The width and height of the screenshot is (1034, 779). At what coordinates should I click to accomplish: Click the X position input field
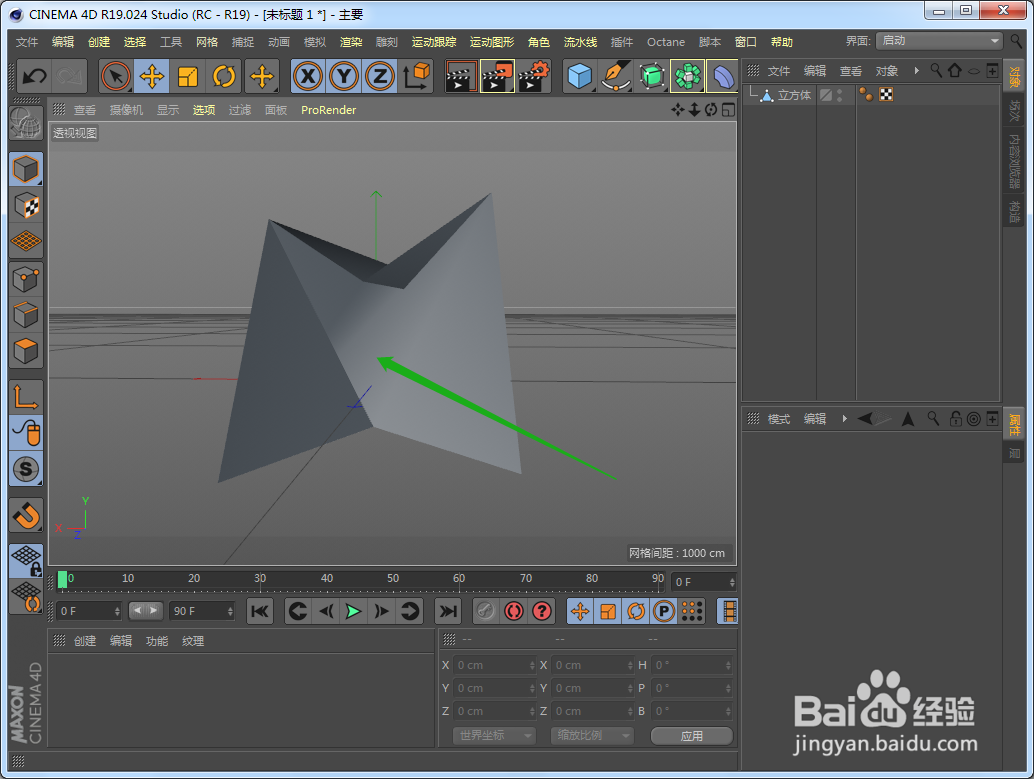pyautogui.click(x=495, y=665)
